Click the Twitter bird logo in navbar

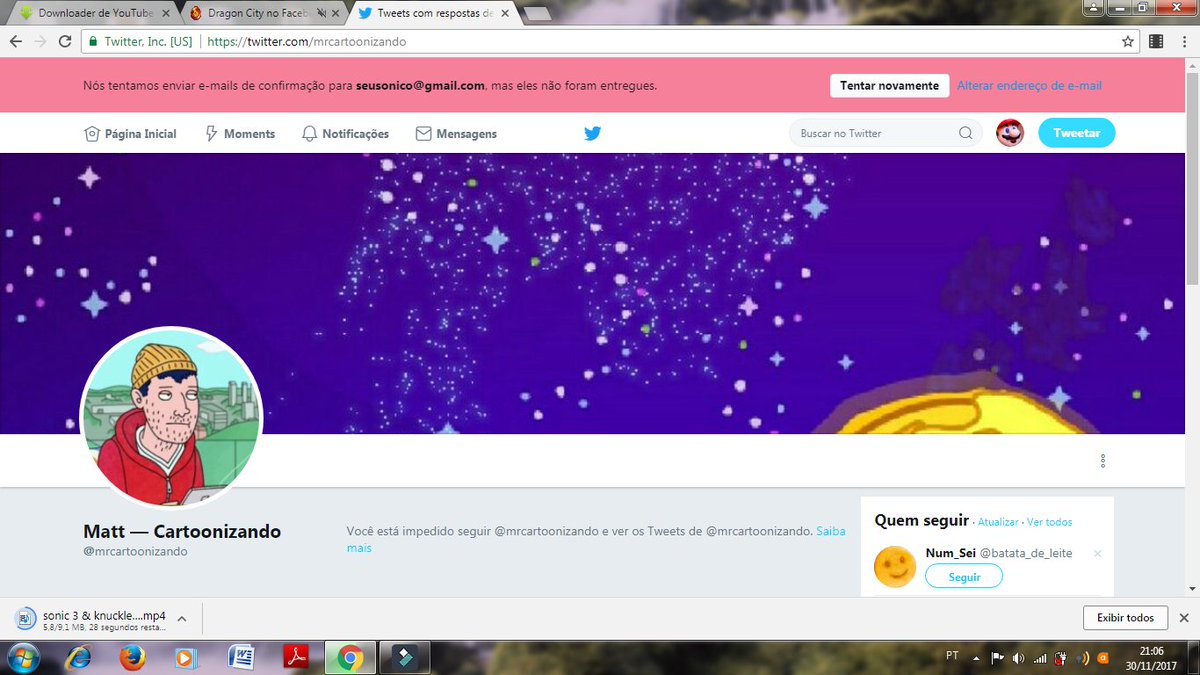tap(593, 133)
